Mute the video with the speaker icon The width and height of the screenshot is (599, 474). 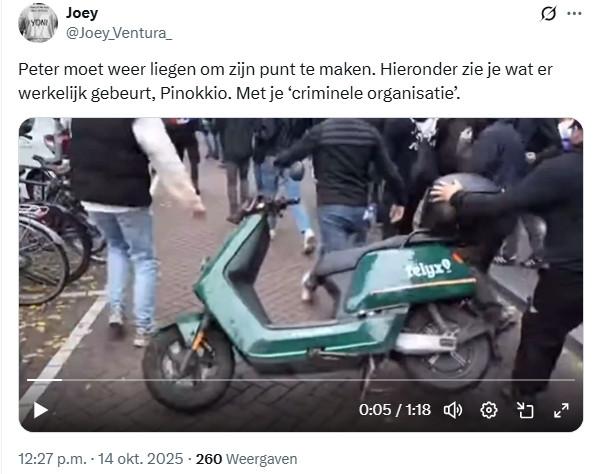click(x=453, y=411)
